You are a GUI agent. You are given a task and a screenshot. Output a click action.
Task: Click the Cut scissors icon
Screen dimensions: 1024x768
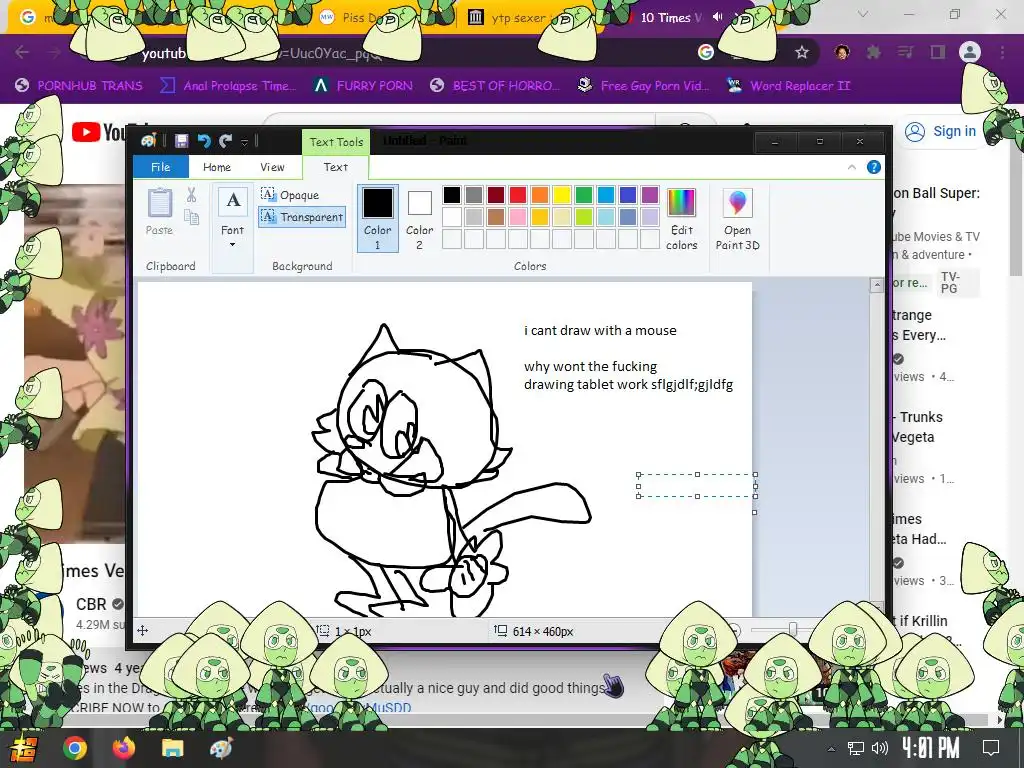point(191,195)
